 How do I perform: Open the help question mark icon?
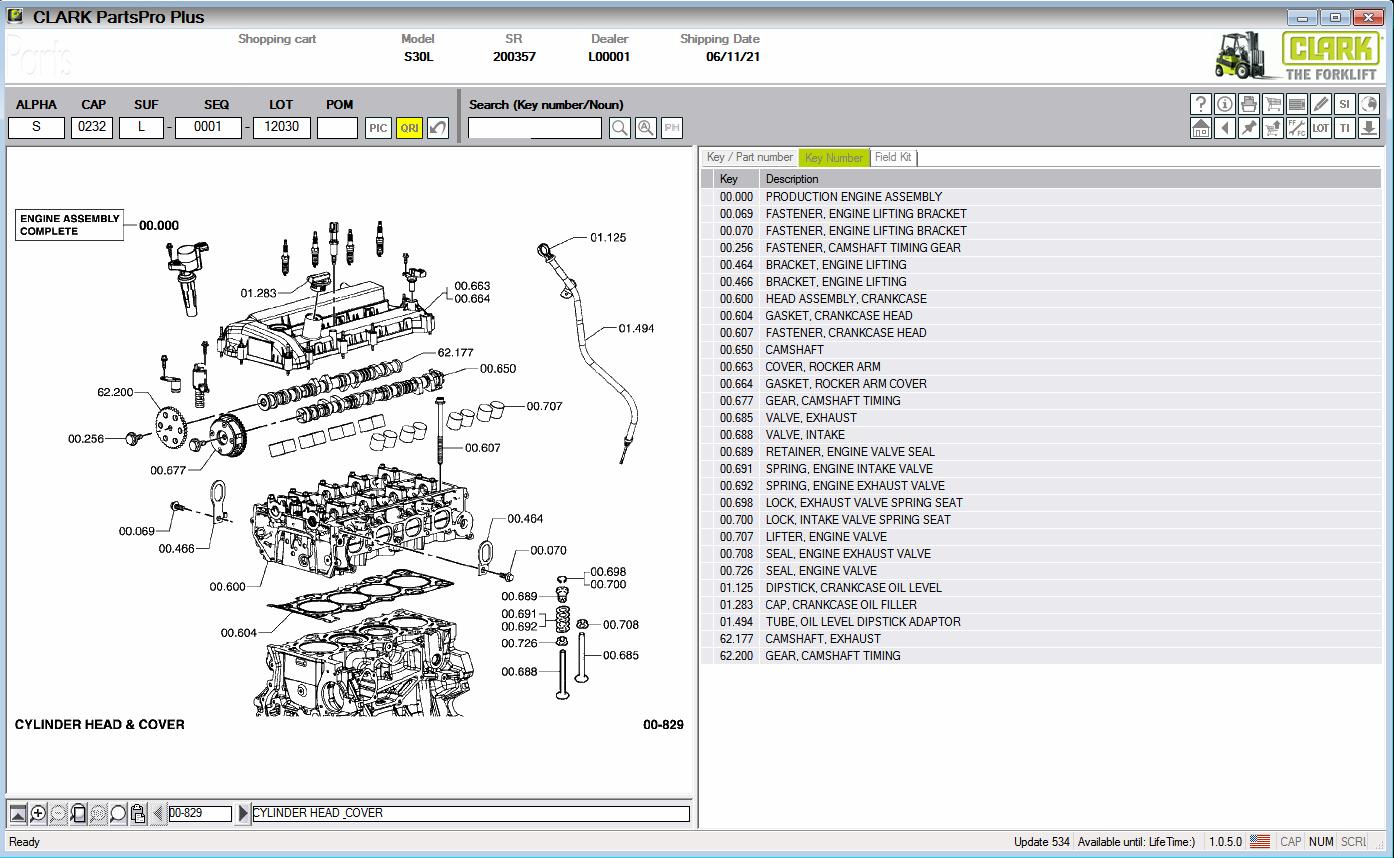click(1201, 104)
